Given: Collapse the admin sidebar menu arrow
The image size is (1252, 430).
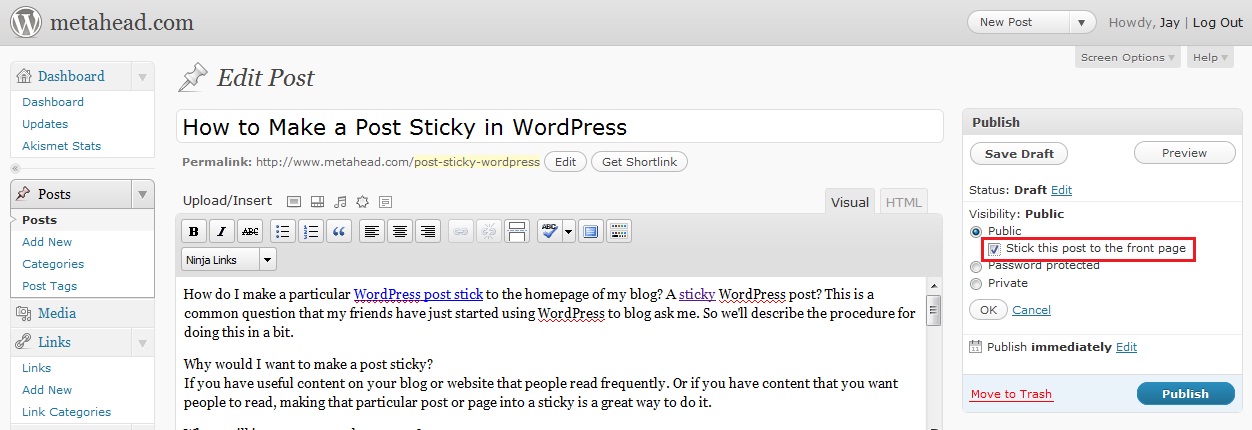Looking at the screenshot, I should coord(15,168).
